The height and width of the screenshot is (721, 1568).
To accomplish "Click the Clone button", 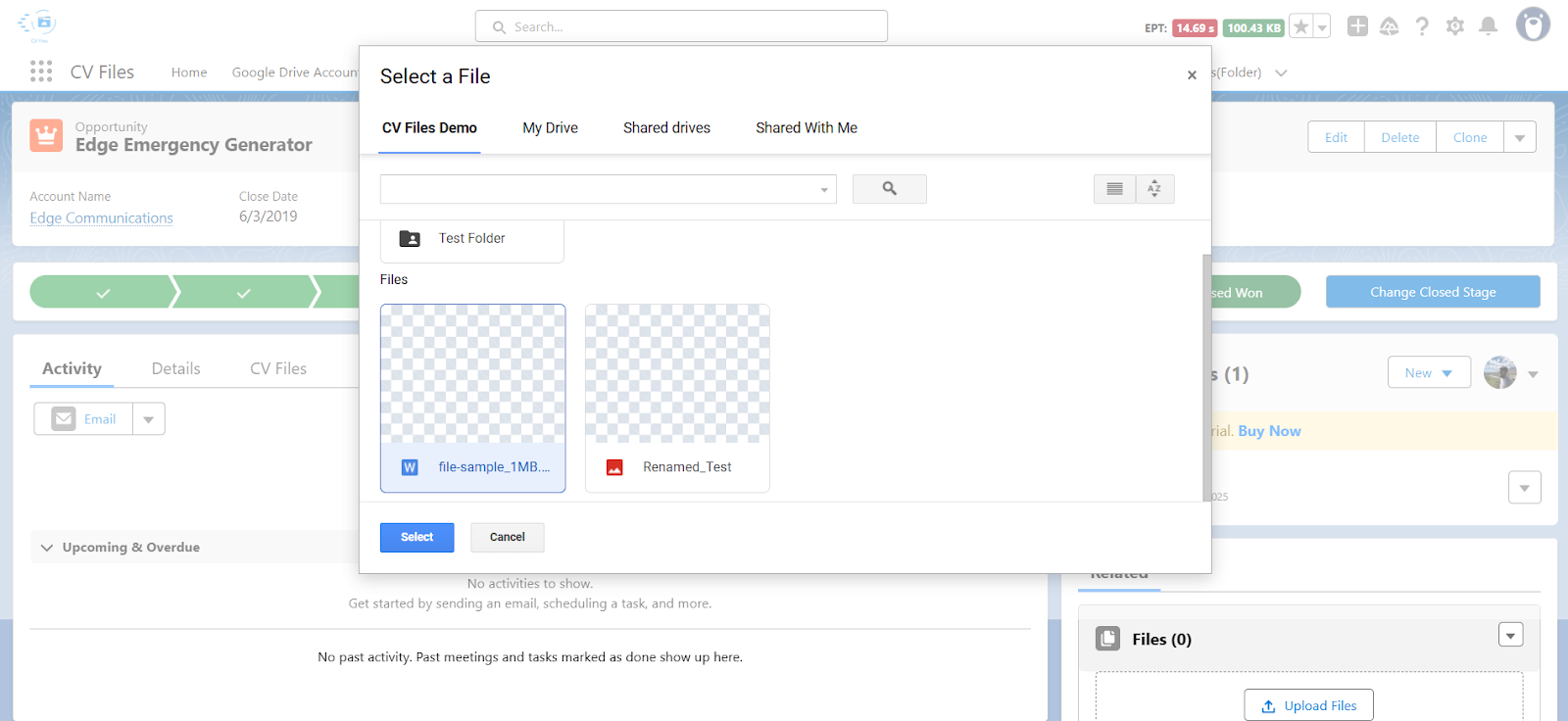I will click(1469, 137).
